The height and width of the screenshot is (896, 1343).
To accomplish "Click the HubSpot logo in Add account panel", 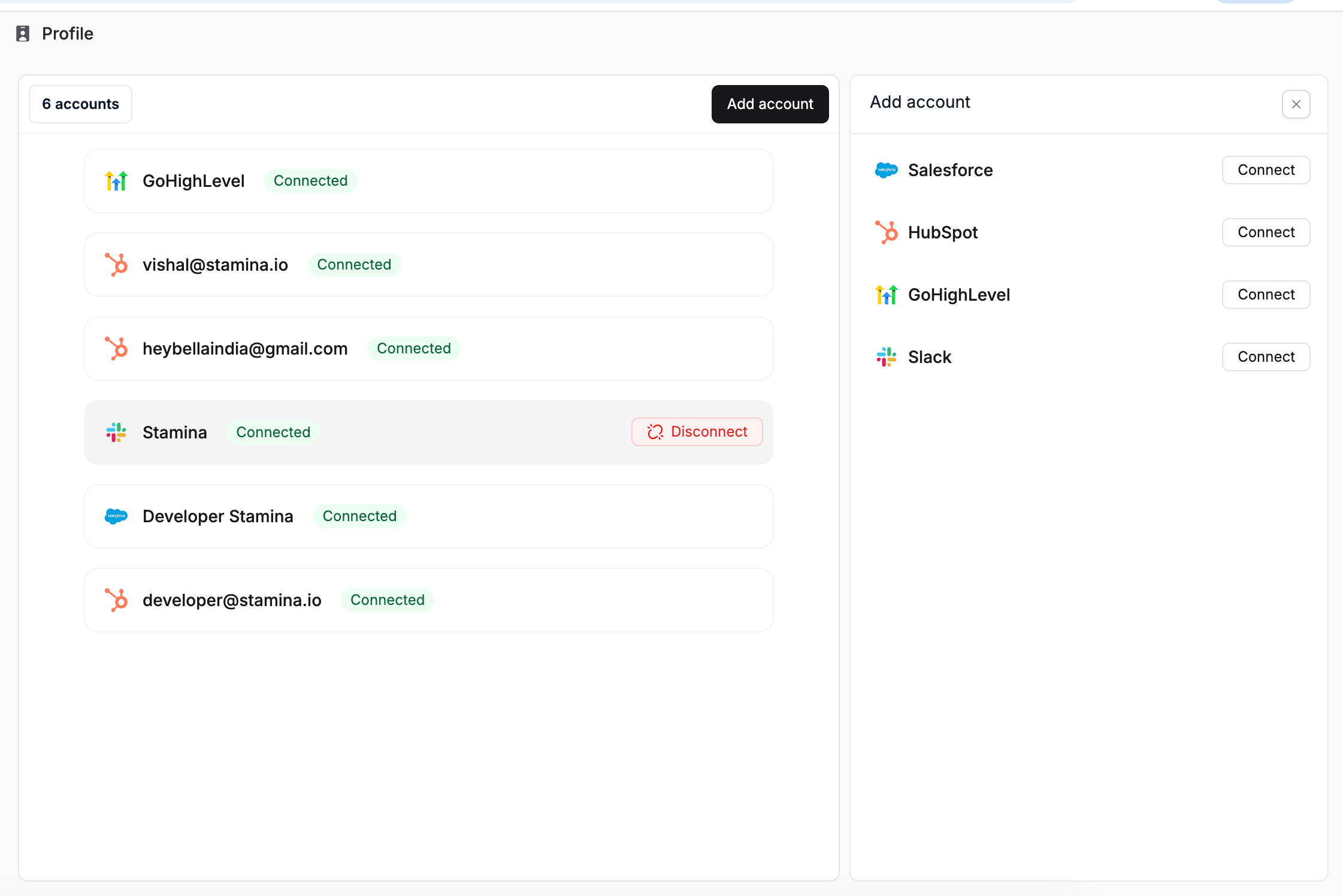I will pyautogui.click(x=887, y=232).
